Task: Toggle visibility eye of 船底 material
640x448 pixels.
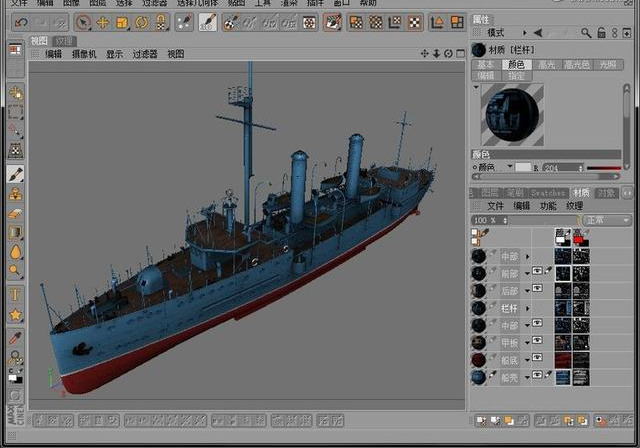Action: [537, 357]
